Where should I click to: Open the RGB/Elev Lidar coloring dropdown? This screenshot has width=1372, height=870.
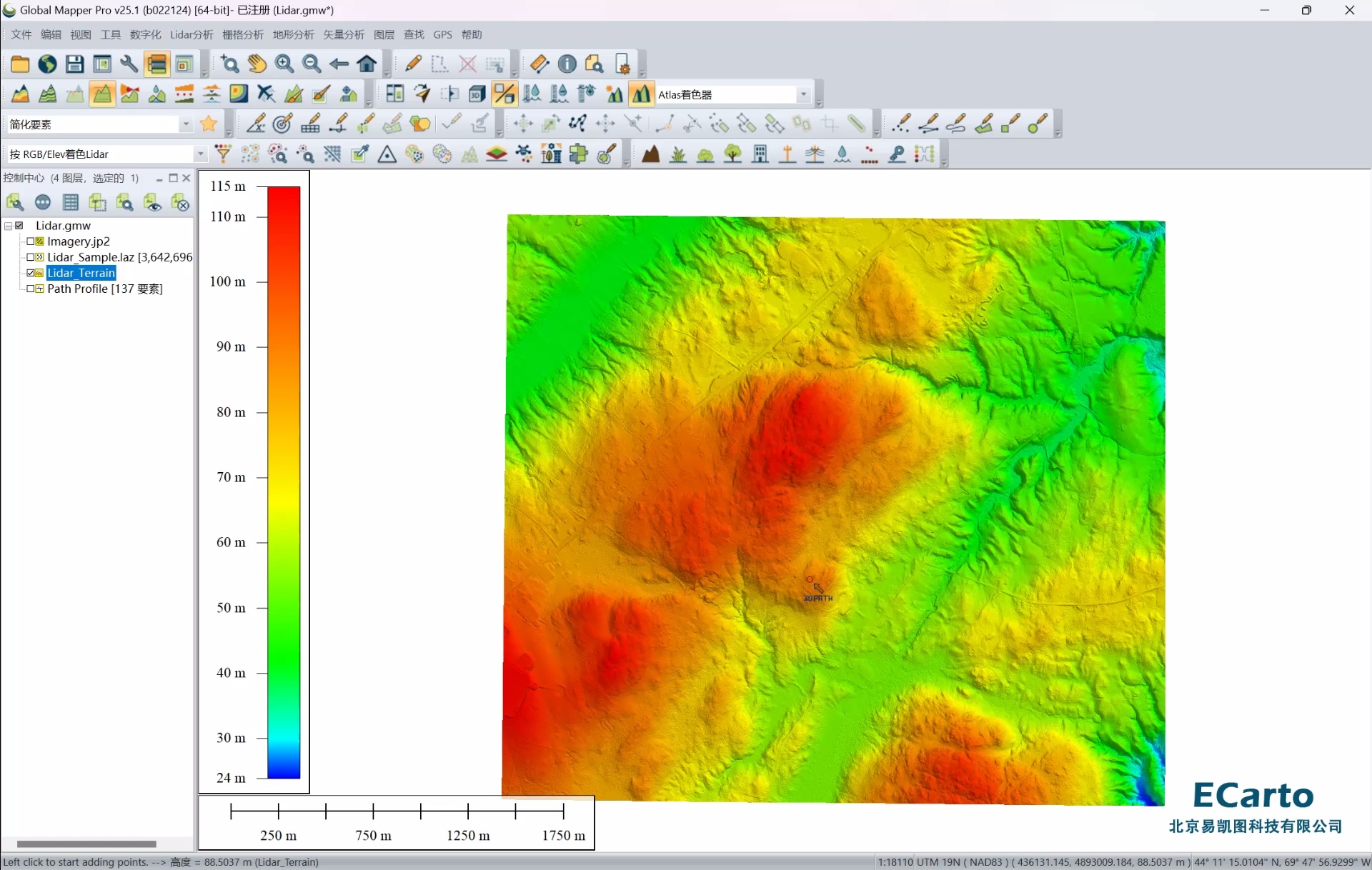point(200,154)
